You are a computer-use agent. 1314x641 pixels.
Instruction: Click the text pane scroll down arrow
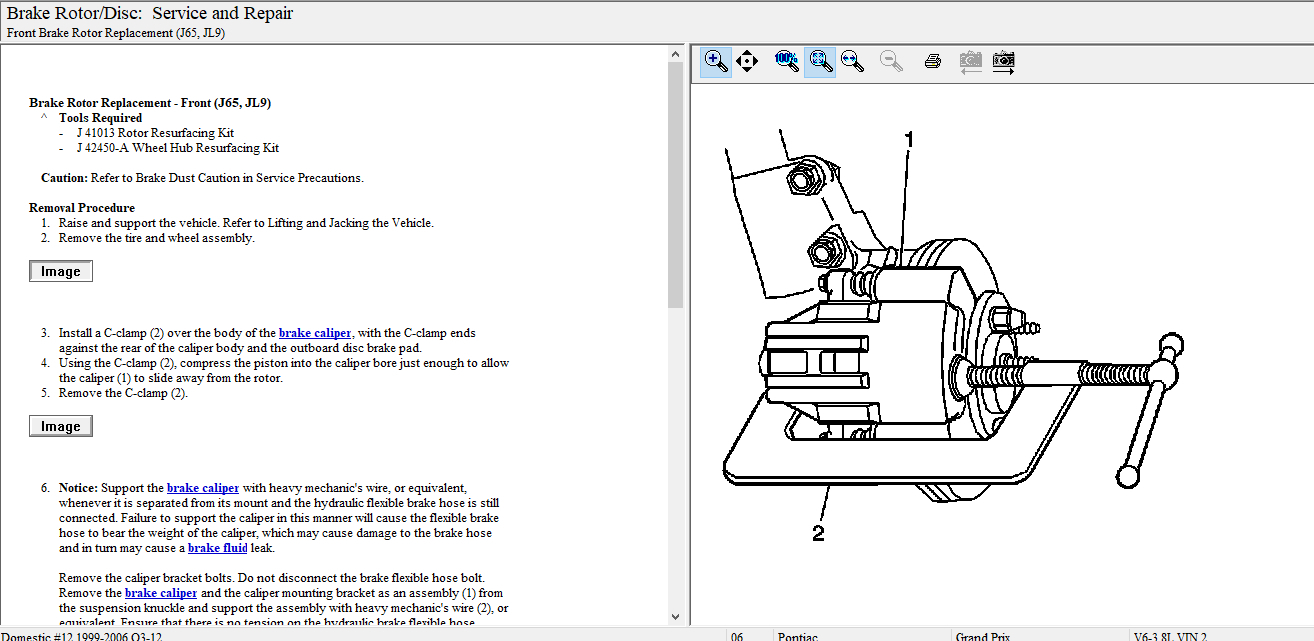675,617
